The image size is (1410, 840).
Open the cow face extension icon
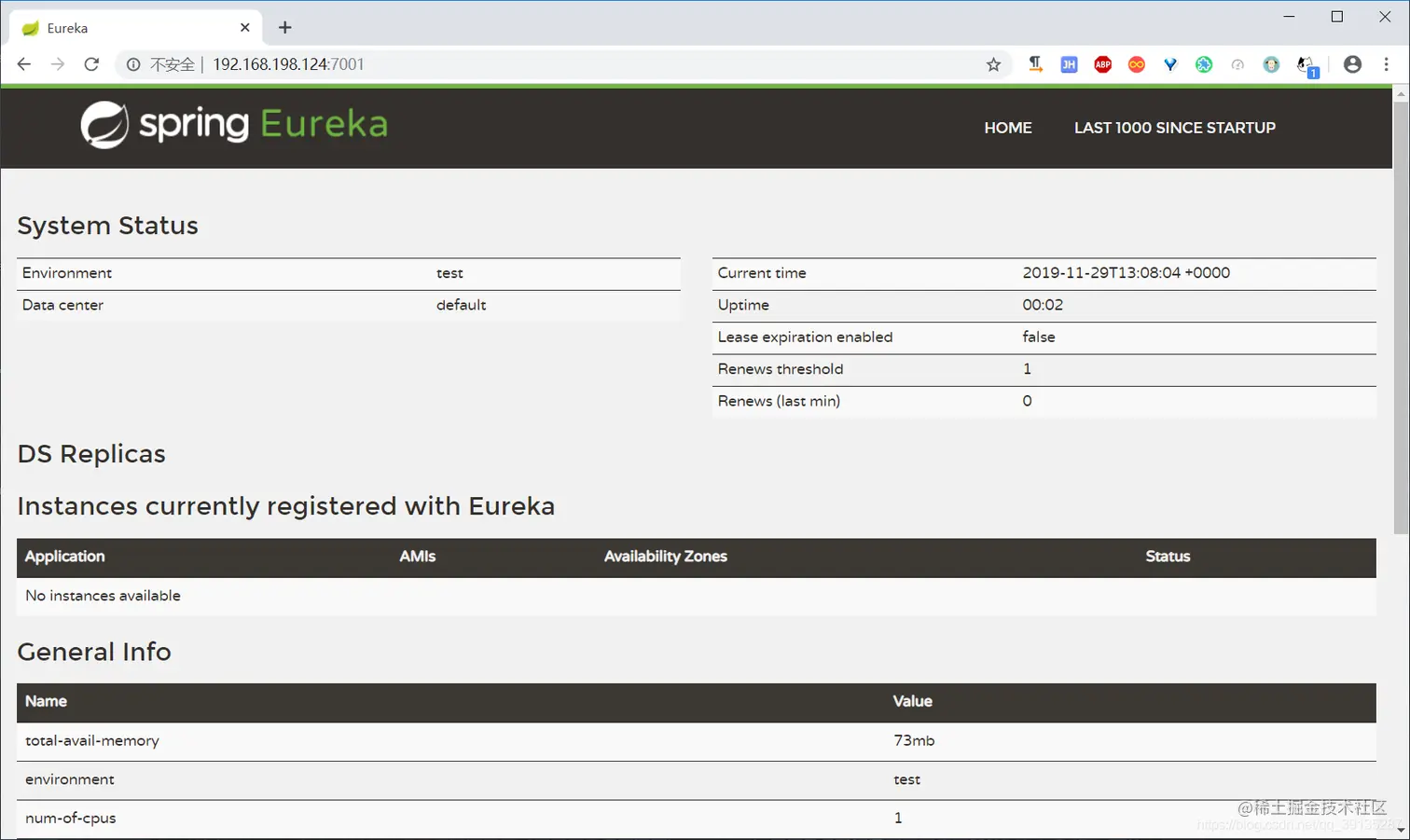[x=1271, y=64]
